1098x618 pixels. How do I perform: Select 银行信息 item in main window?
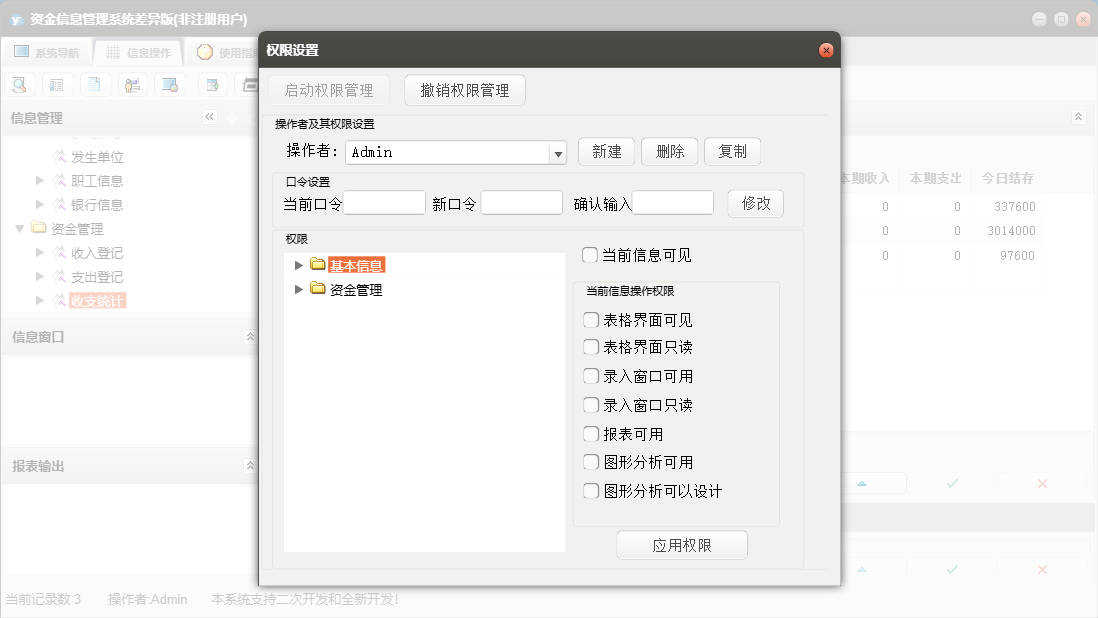click(x=97, y=204)
